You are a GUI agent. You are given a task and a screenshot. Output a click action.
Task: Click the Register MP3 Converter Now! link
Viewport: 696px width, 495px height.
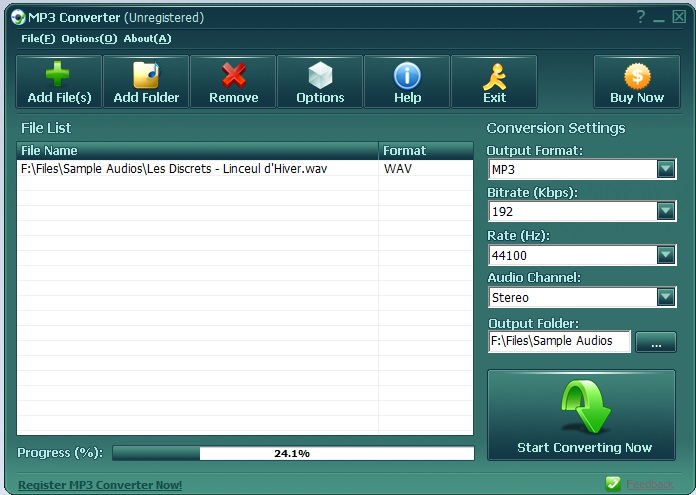(100, 485)
